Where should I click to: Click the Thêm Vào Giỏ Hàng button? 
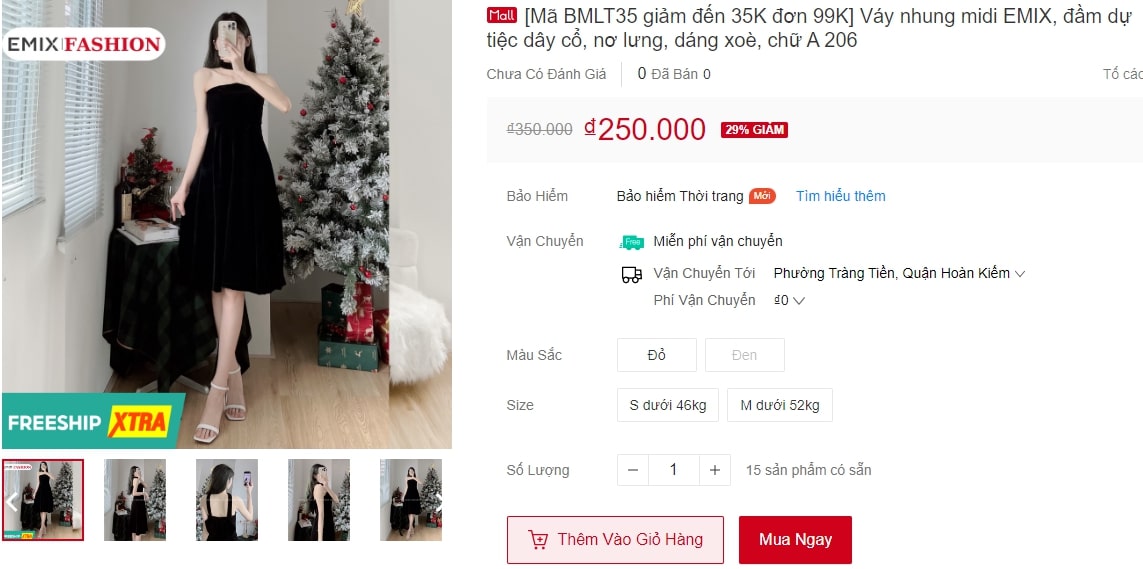tap(615, 540)
